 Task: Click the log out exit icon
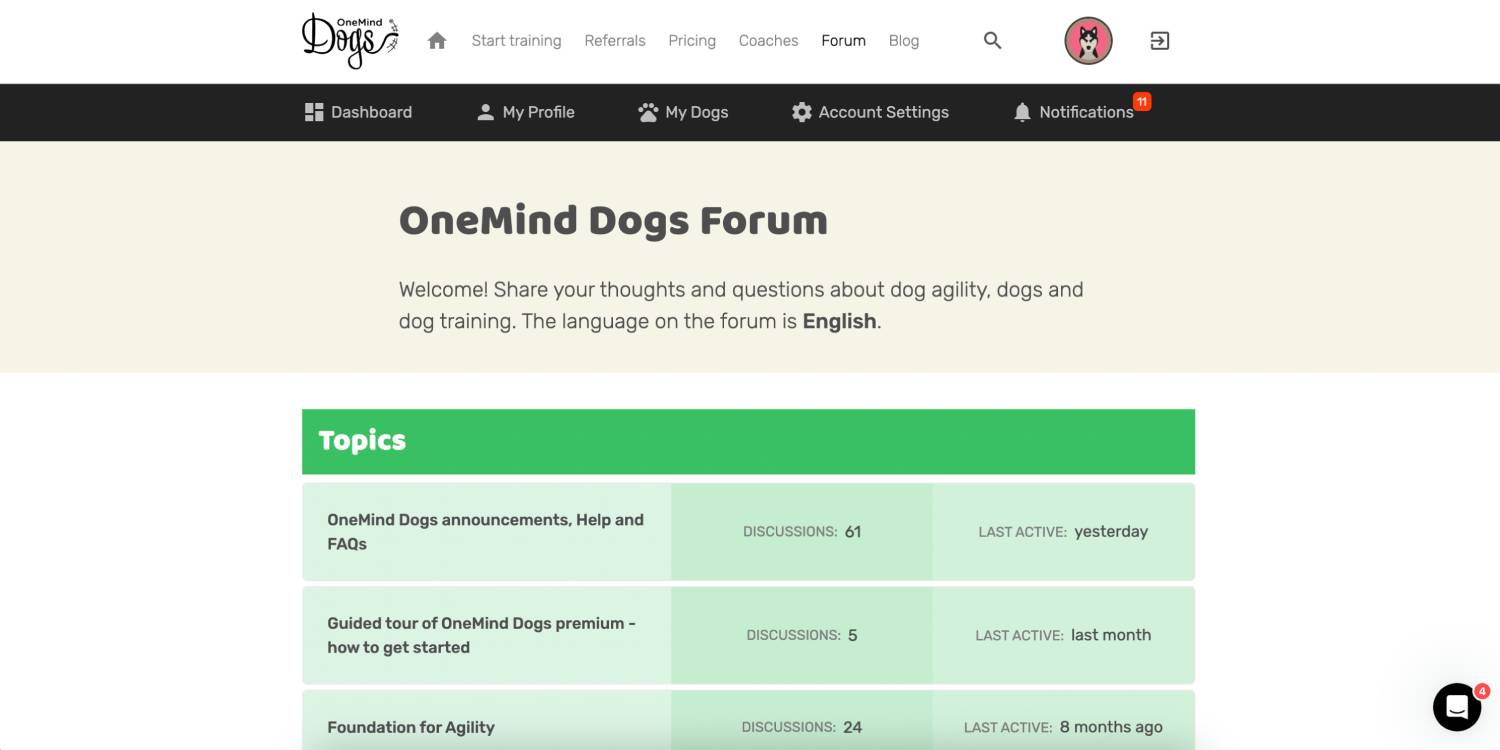pos(1159,41)
